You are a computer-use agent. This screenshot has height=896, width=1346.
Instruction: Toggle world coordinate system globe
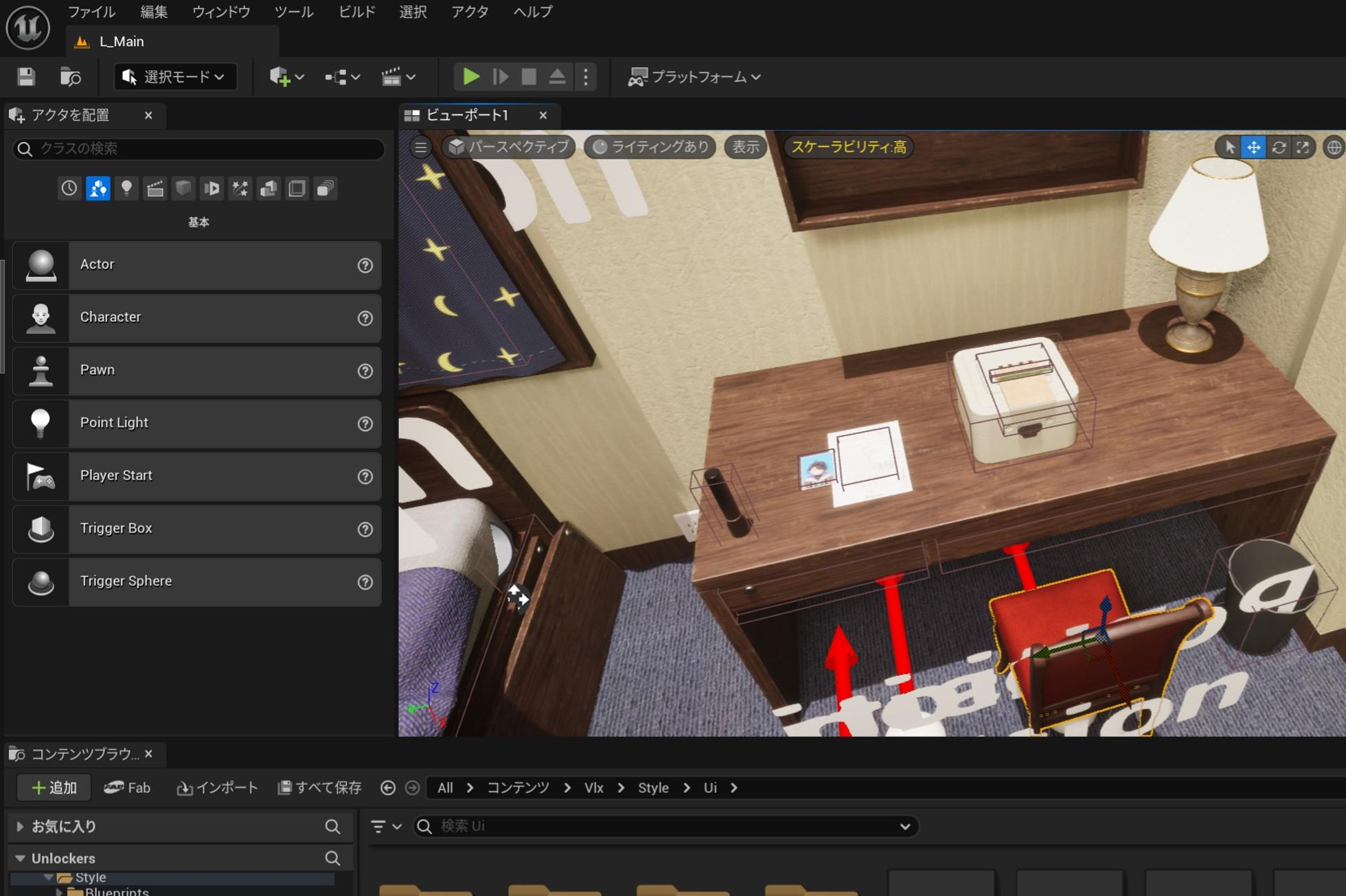click(x=1334, y=147)
